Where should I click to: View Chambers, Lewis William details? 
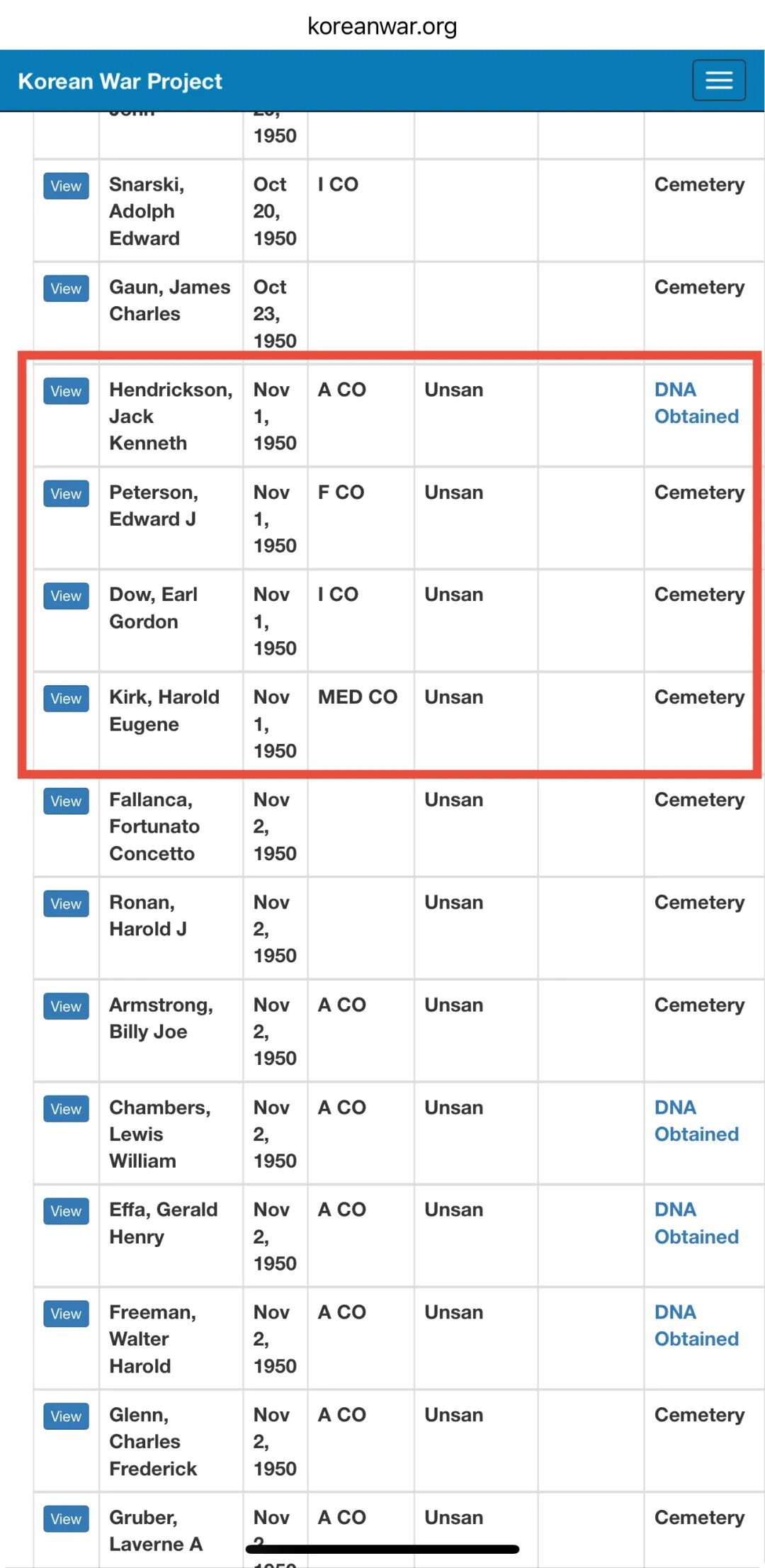pyautogui.click(x=66, y=1109)
